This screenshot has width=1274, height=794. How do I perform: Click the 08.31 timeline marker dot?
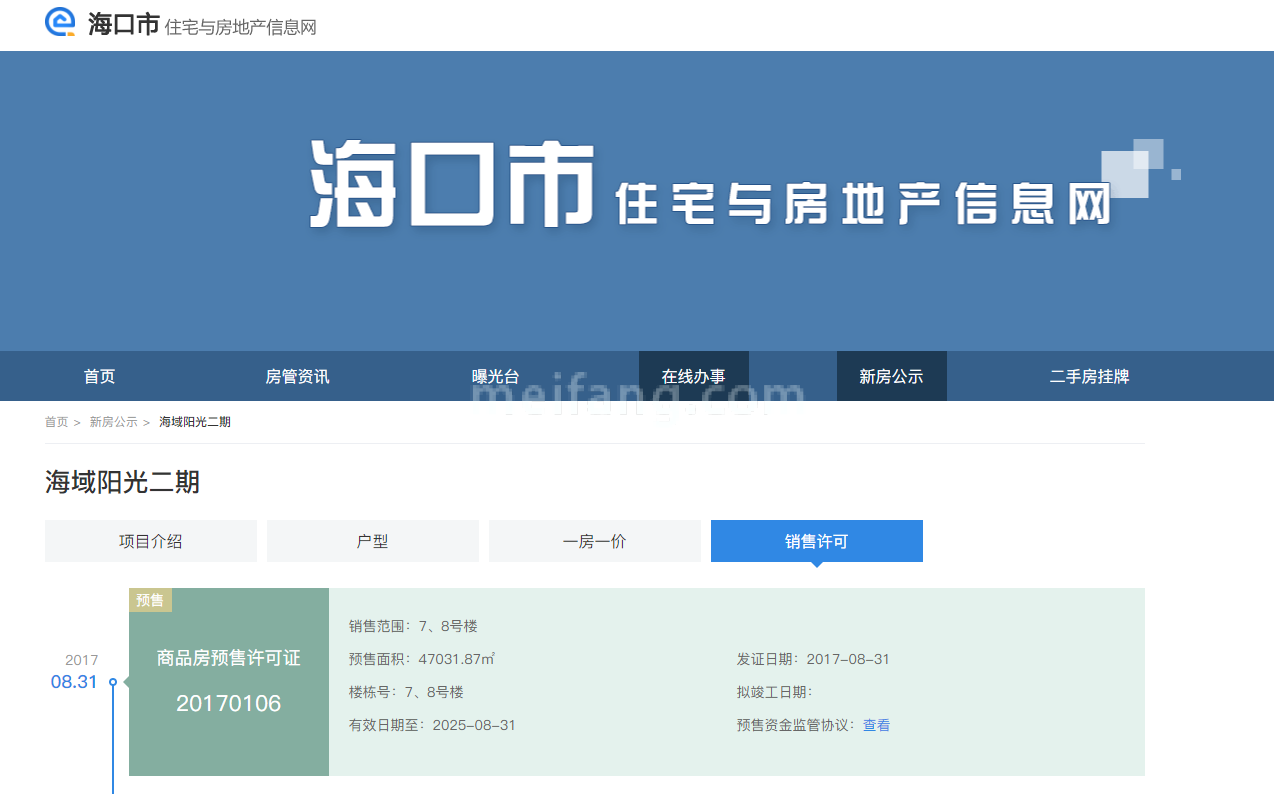113,682
